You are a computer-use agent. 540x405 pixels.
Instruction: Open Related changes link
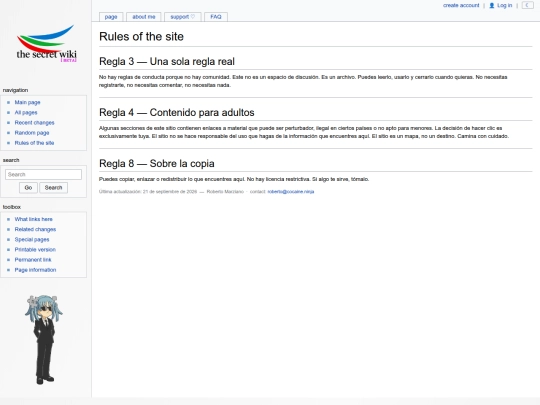(x=35, y=229)
